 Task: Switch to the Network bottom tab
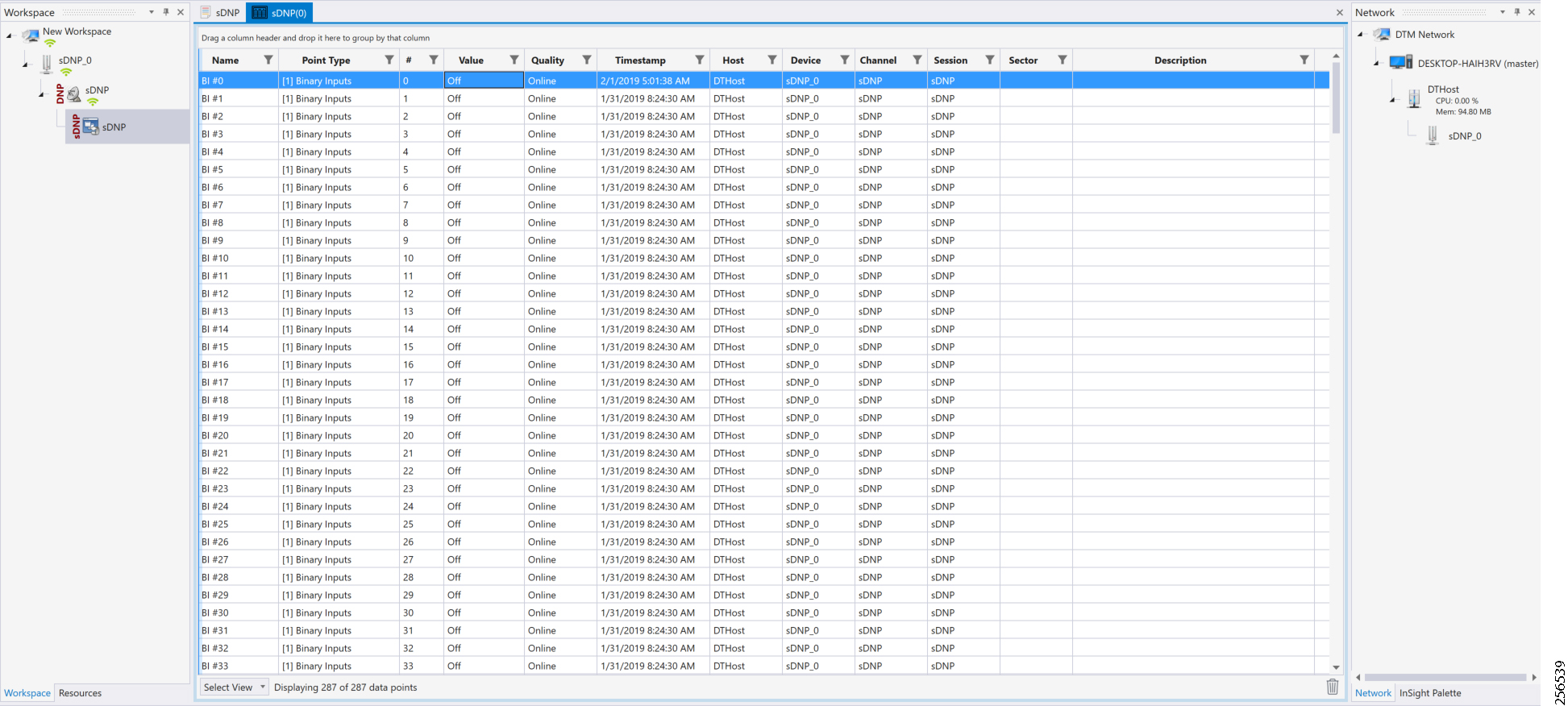(x=1373, y=693)
